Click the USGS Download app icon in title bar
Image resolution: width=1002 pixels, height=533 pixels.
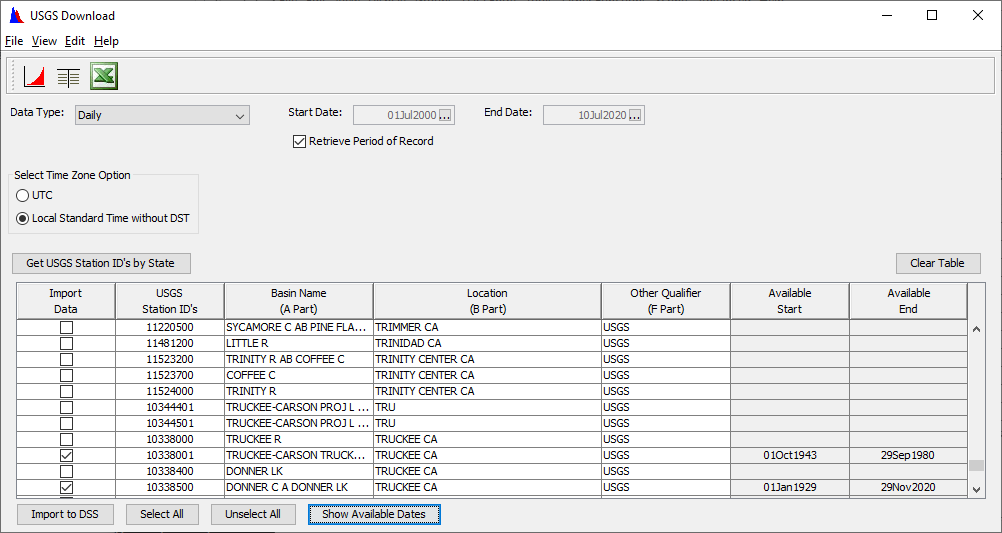(x=16, y=15)
